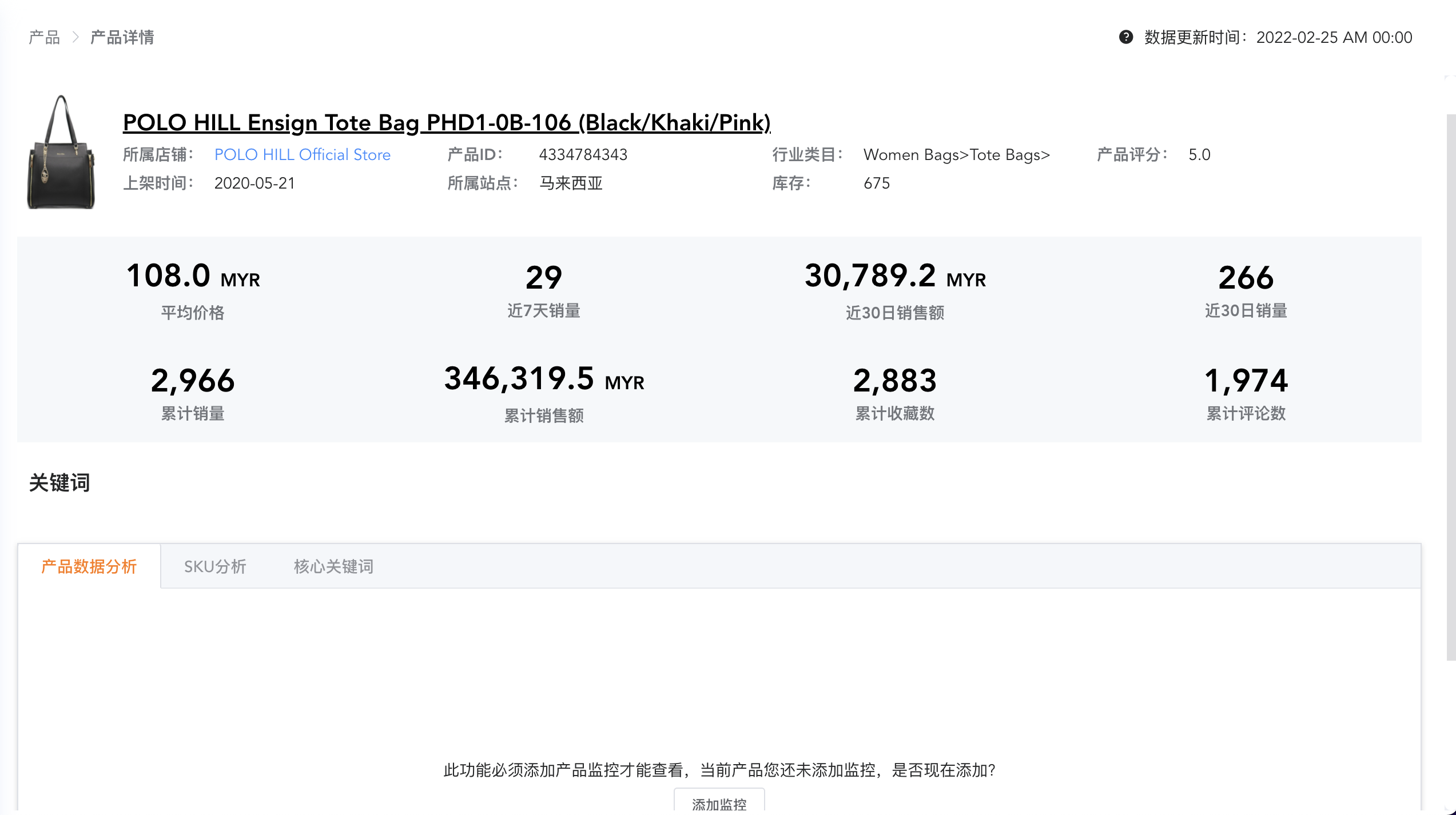Click the cumulative sales figure 2,966
The width and height of the screenshot is (1456, 815).
(193, 381)
